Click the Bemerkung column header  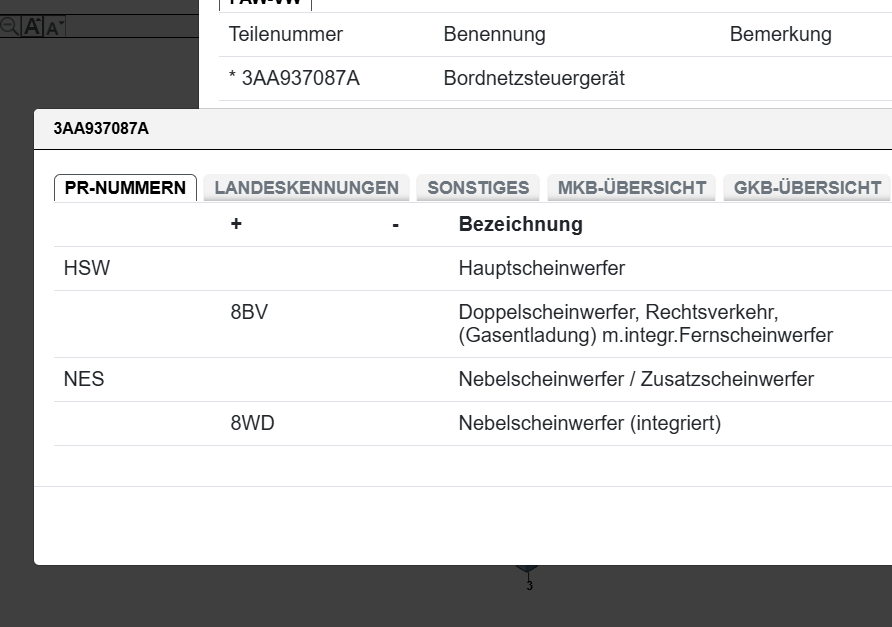[x=780, y=34]
